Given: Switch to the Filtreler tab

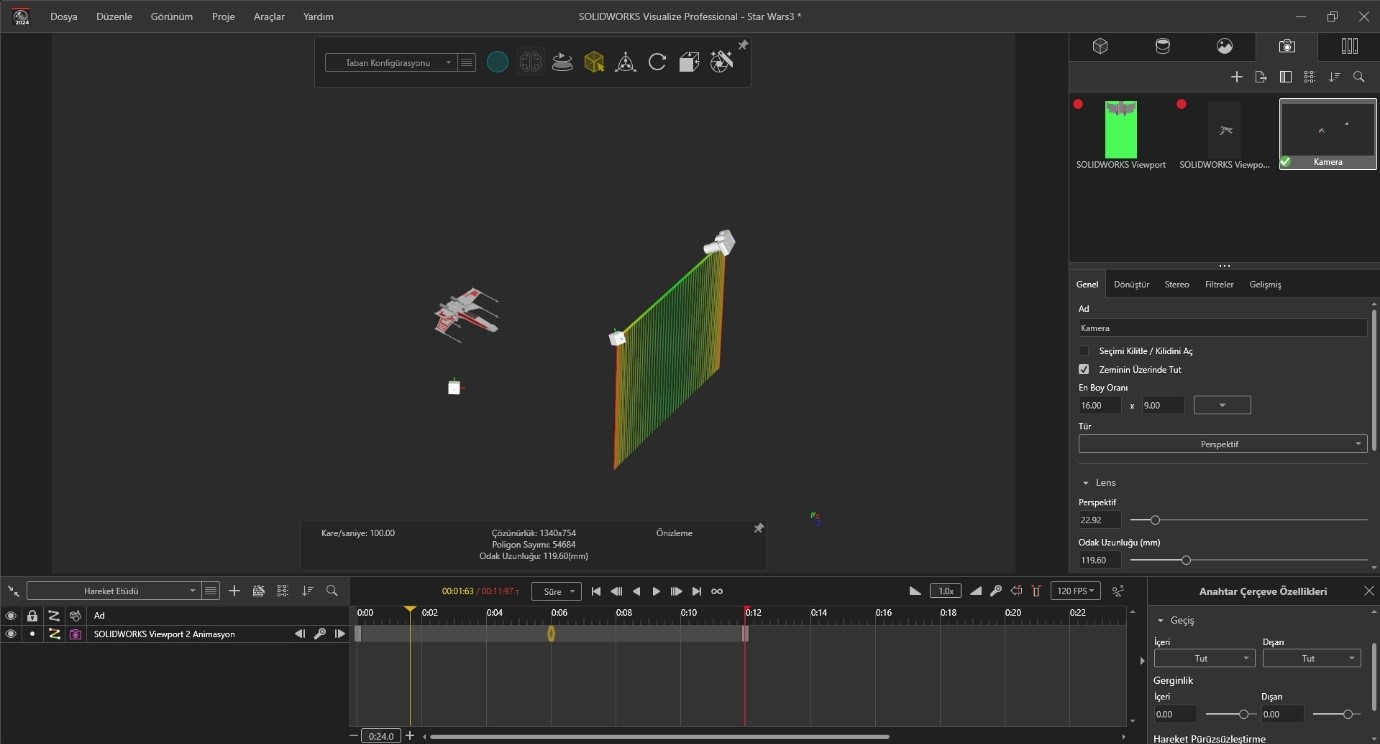Looking at the screenshot, I should coord(1219,284).
